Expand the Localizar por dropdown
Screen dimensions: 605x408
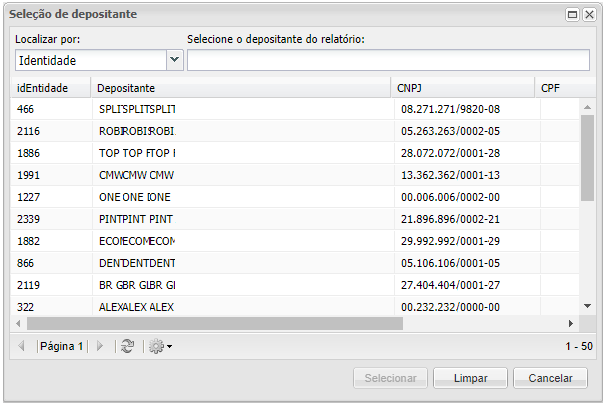click(175, 60)
